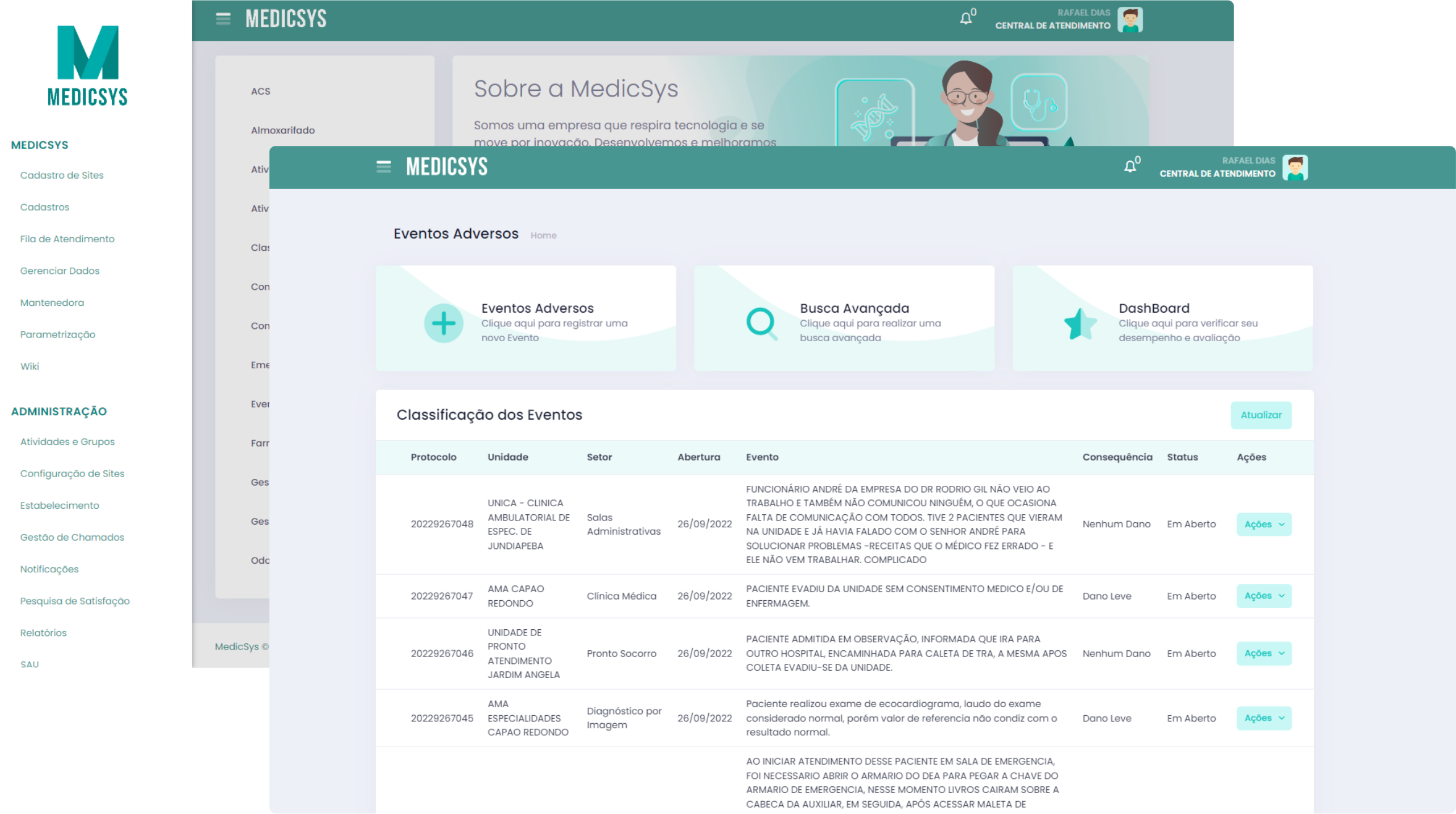
Task: Click the hamburger menu in back window
Action: pyautogui.click(x=223, y=19)
